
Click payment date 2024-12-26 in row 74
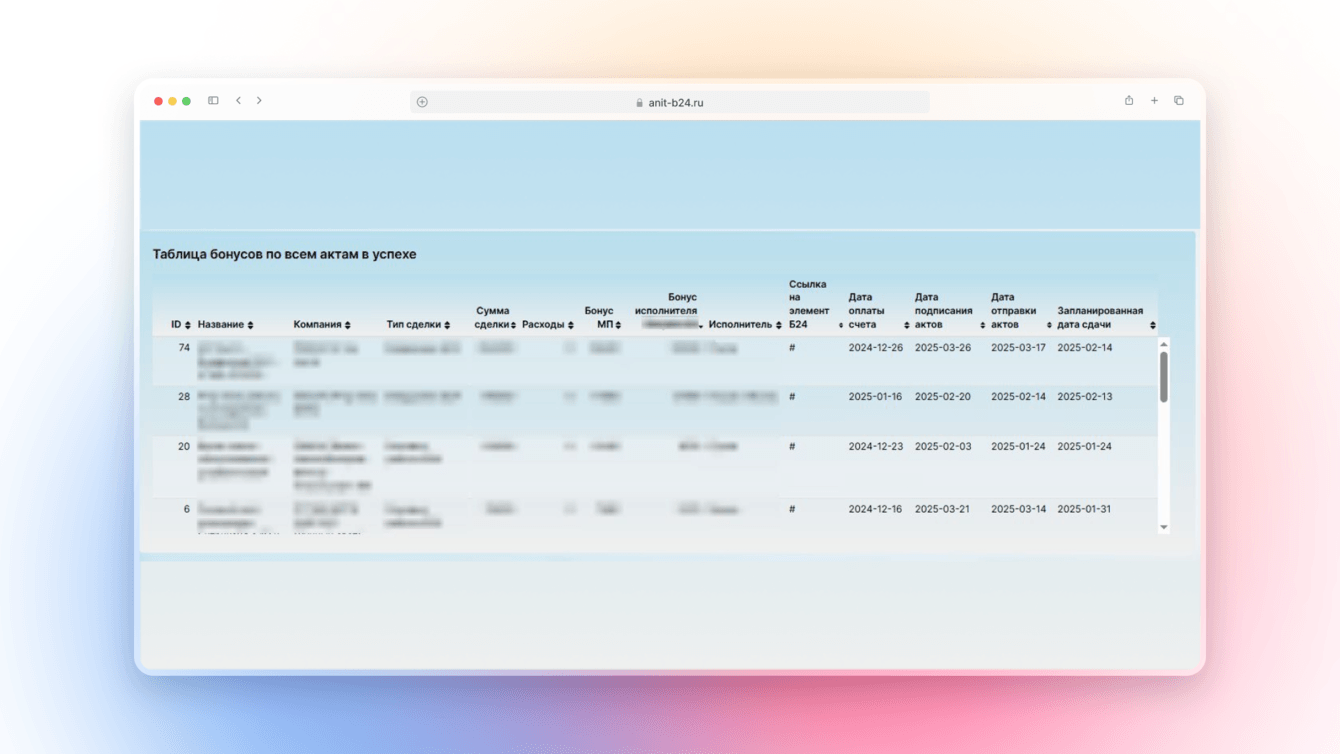click(x=876, y=348)
